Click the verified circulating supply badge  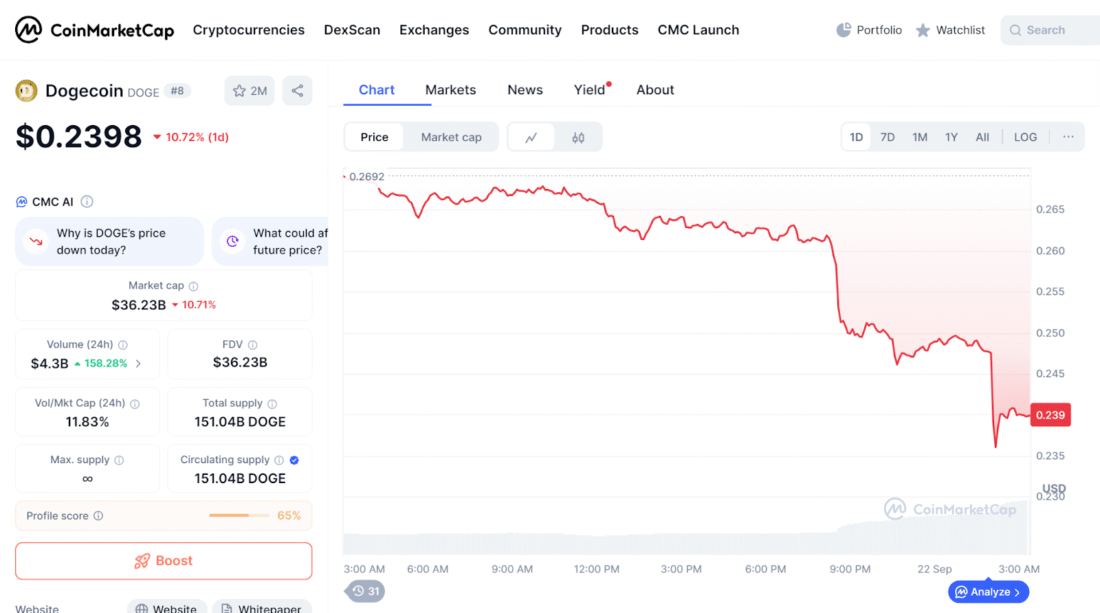point(295,460)
